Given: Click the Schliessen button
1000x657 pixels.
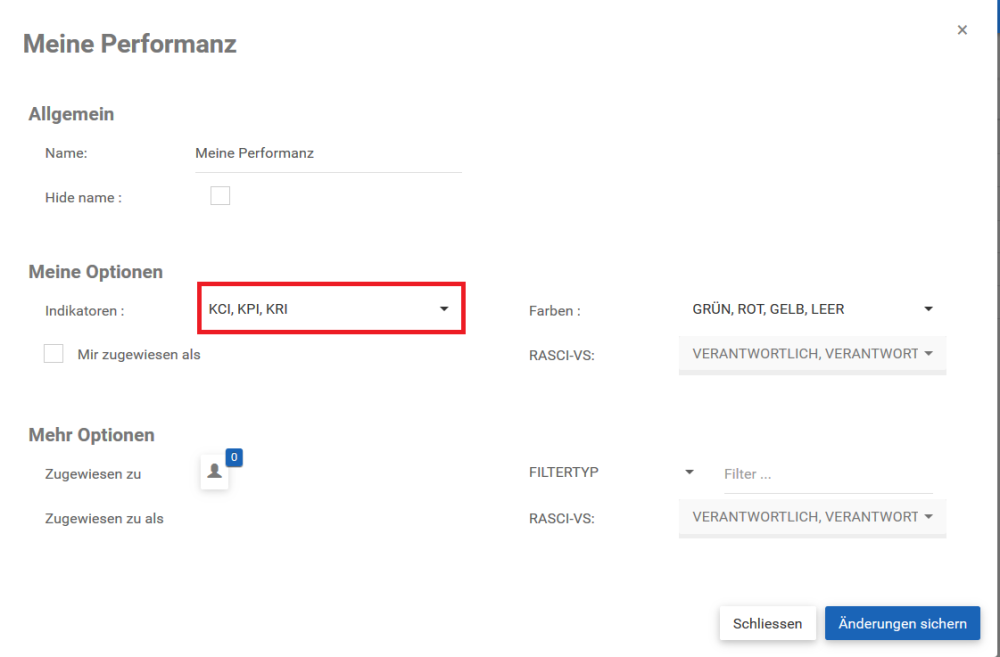Looking at the screenshot, I should pyautogui.click(x=767, y=623).
